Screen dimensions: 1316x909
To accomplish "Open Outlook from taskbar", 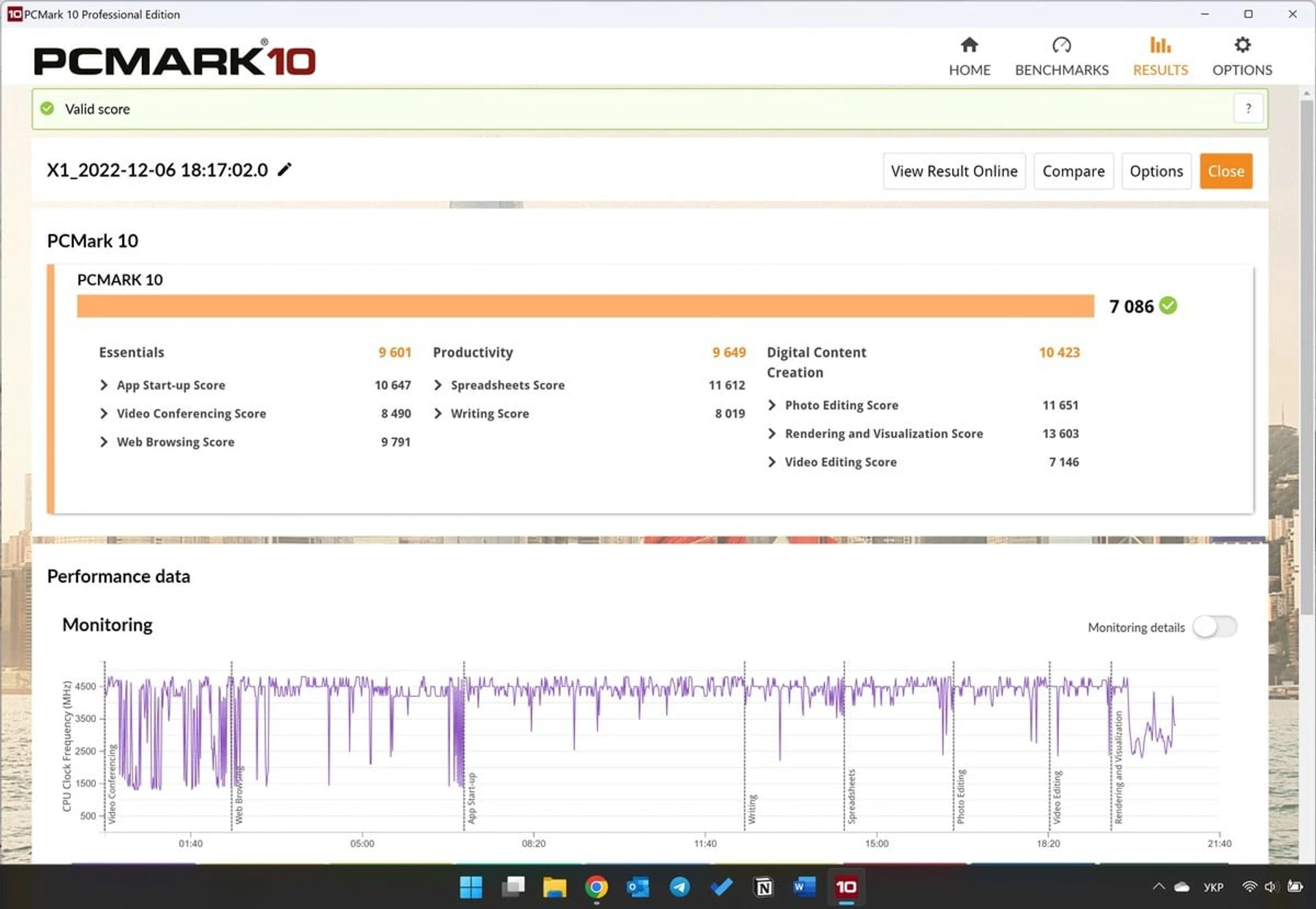I will [x=638, y=887].
